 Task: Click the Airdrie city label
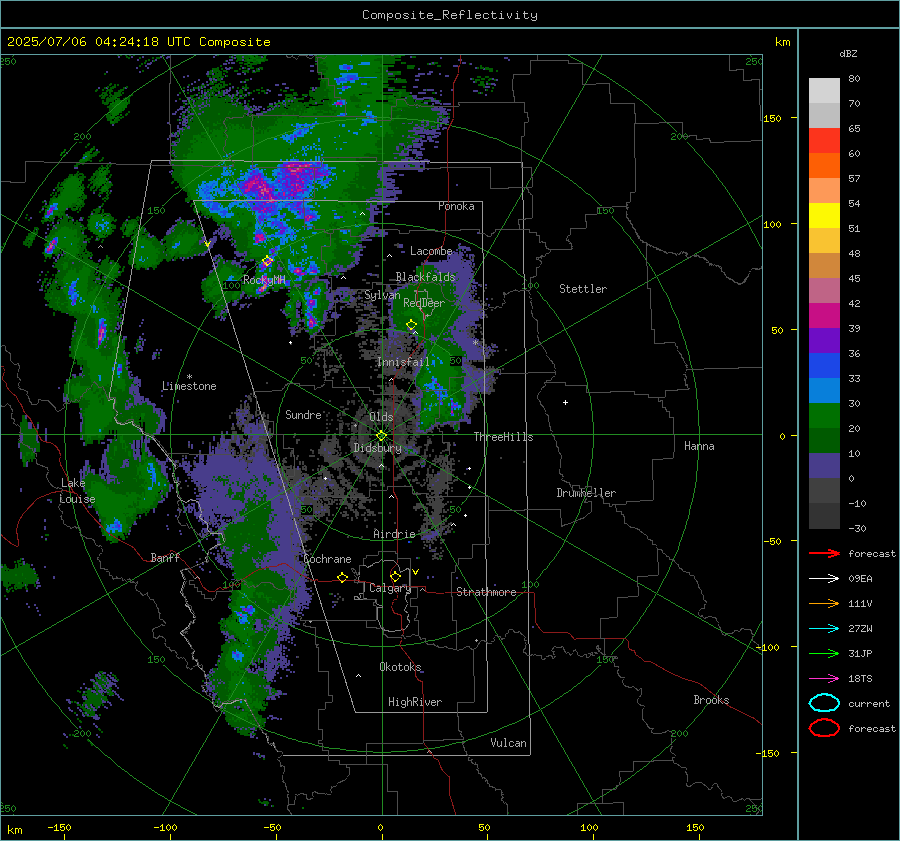(x=394, y=534)
